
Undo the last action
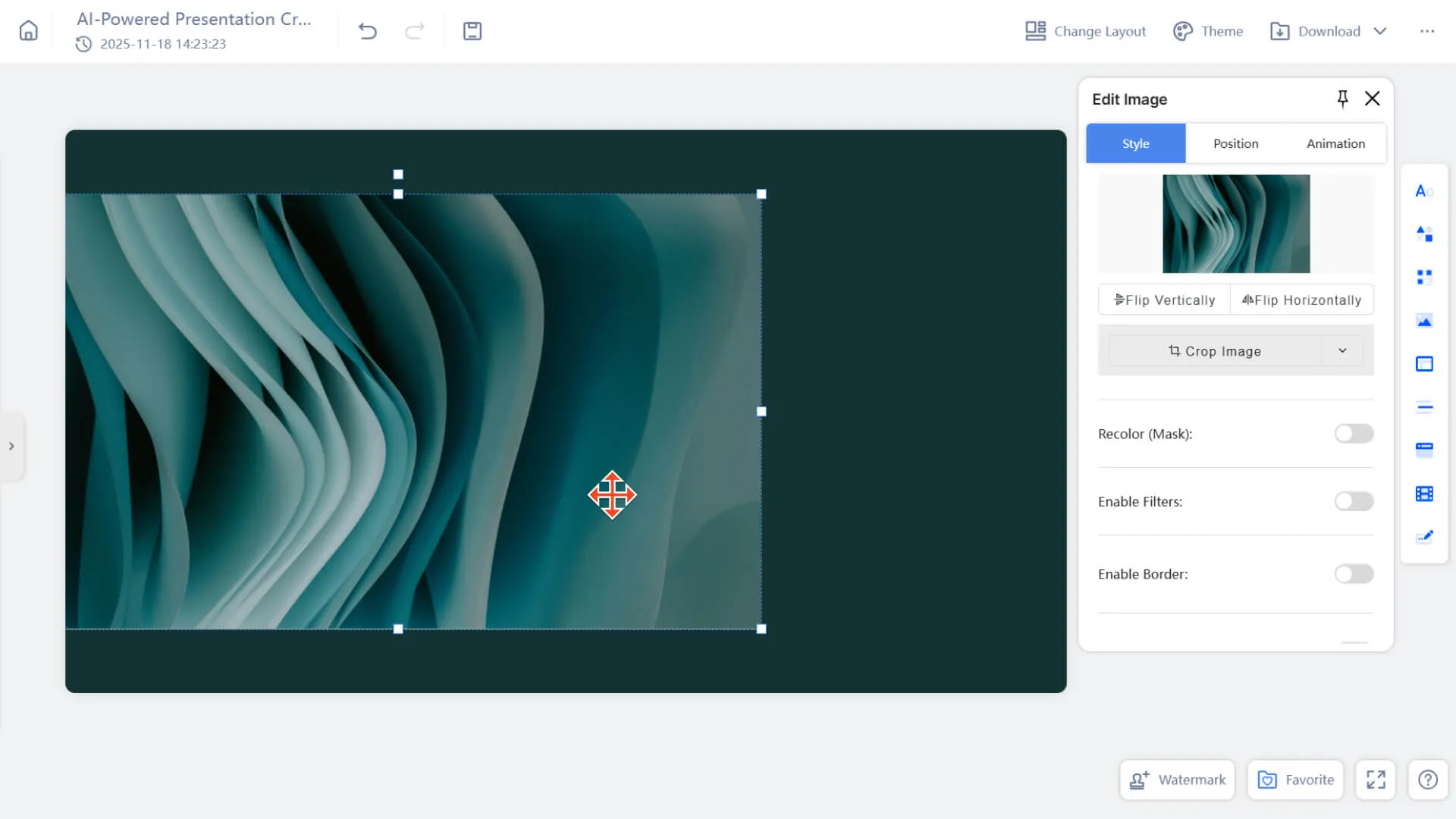(x=368, y=31)
